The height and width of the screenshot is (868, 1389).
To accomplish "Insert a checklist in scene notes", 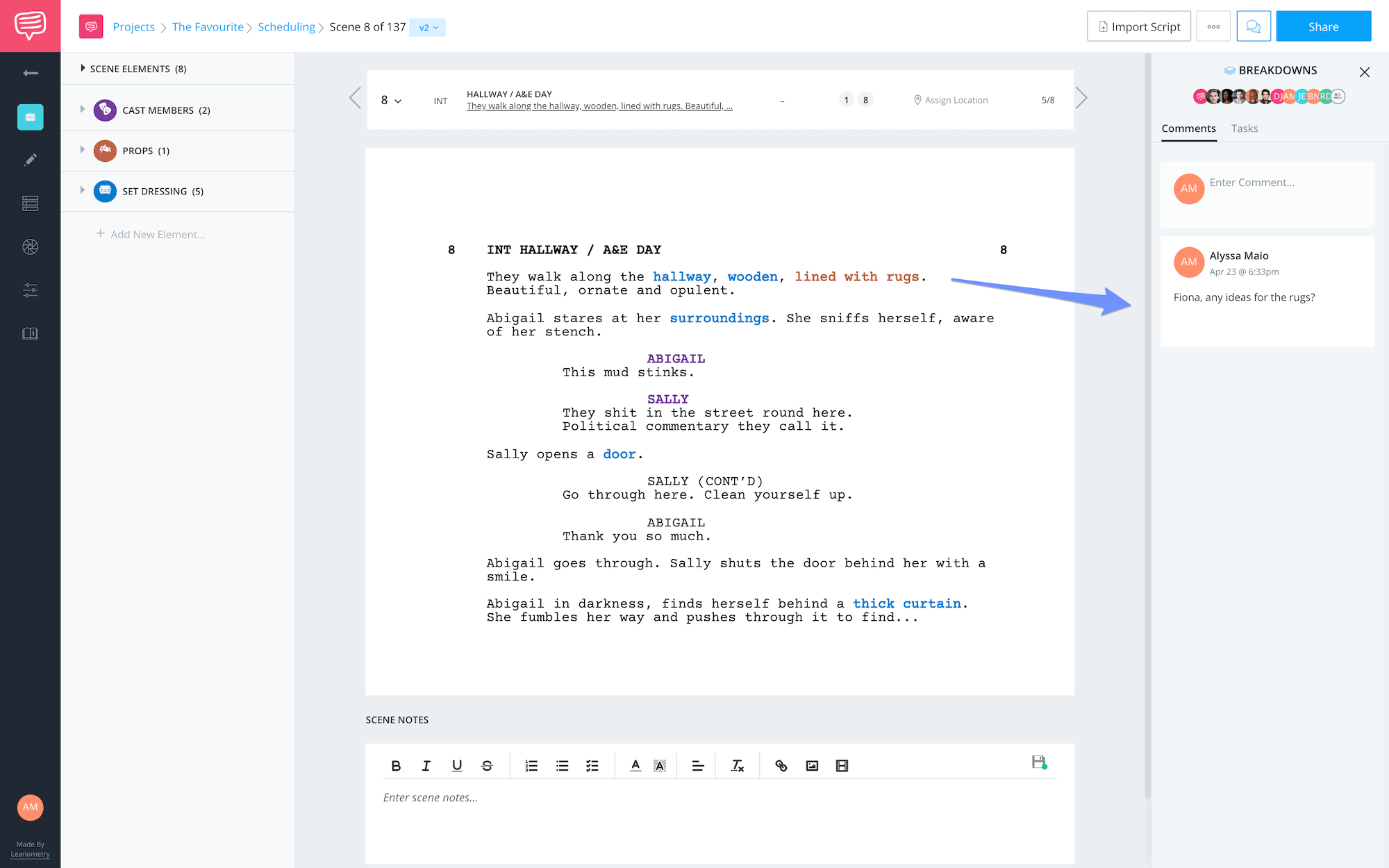I will 592,765.
